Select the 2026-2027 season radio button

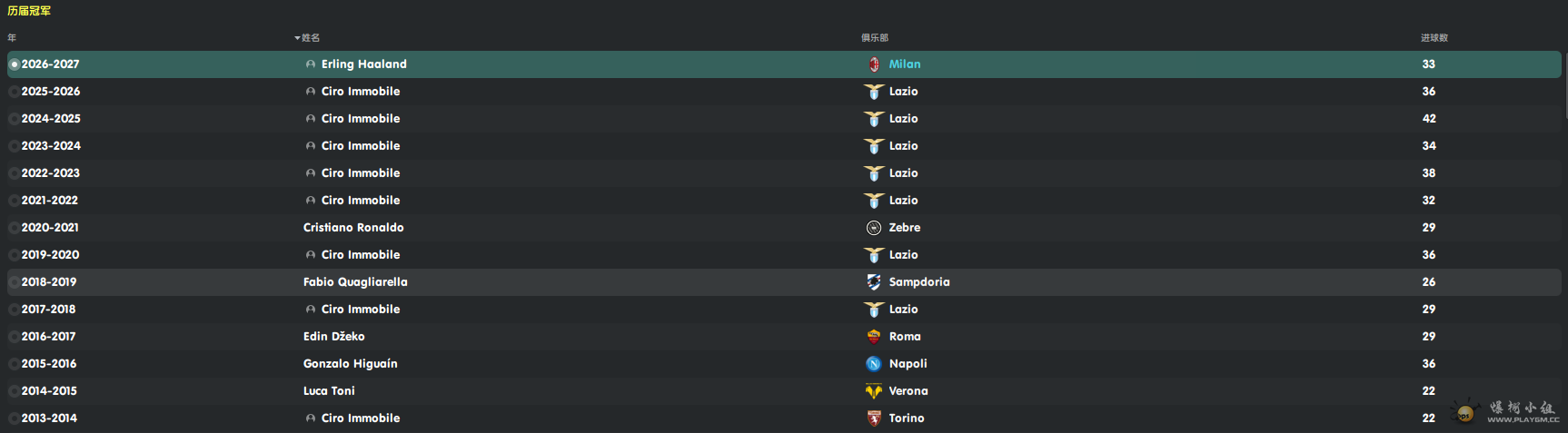point(14,64)
